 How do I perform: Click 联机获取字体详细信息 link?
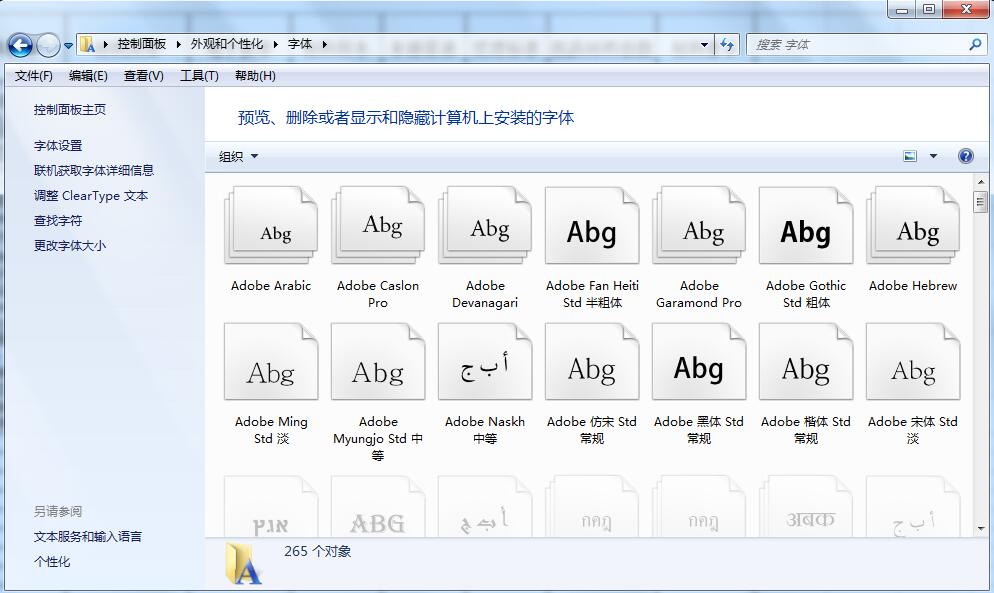[94, 171]
